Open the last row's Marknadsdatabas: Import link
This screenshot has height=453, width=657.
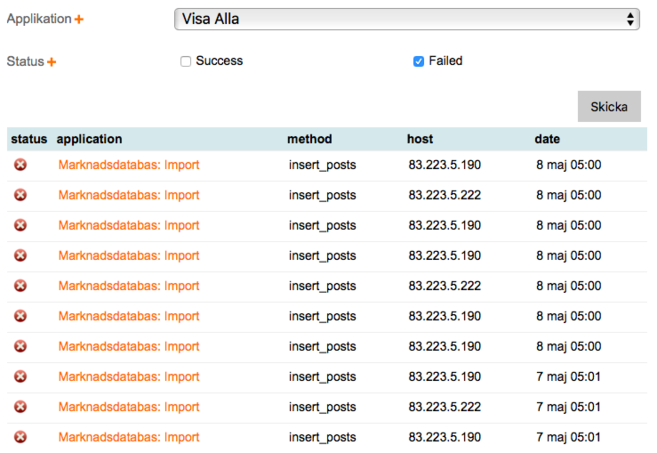click(129, 437)
